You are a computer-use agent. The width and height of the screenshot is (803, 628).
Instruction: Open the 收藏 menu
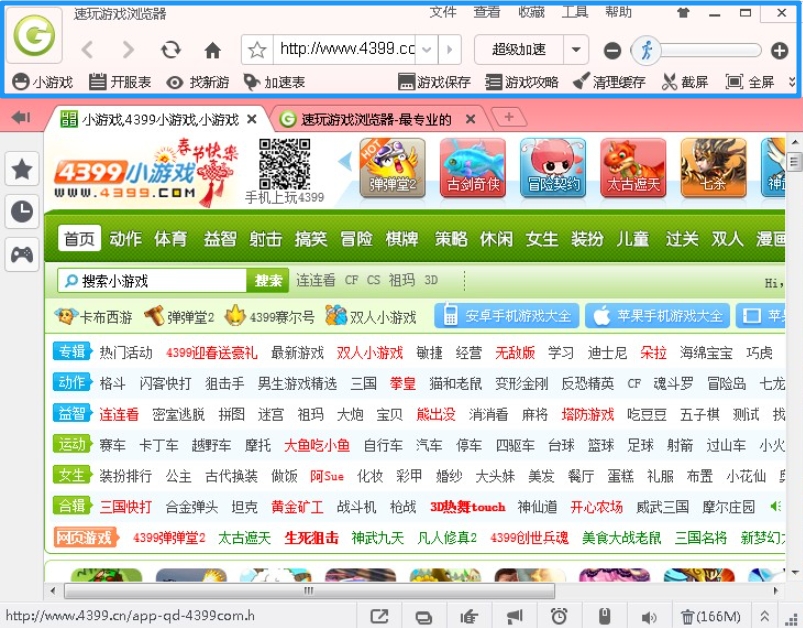pos(531,11)
